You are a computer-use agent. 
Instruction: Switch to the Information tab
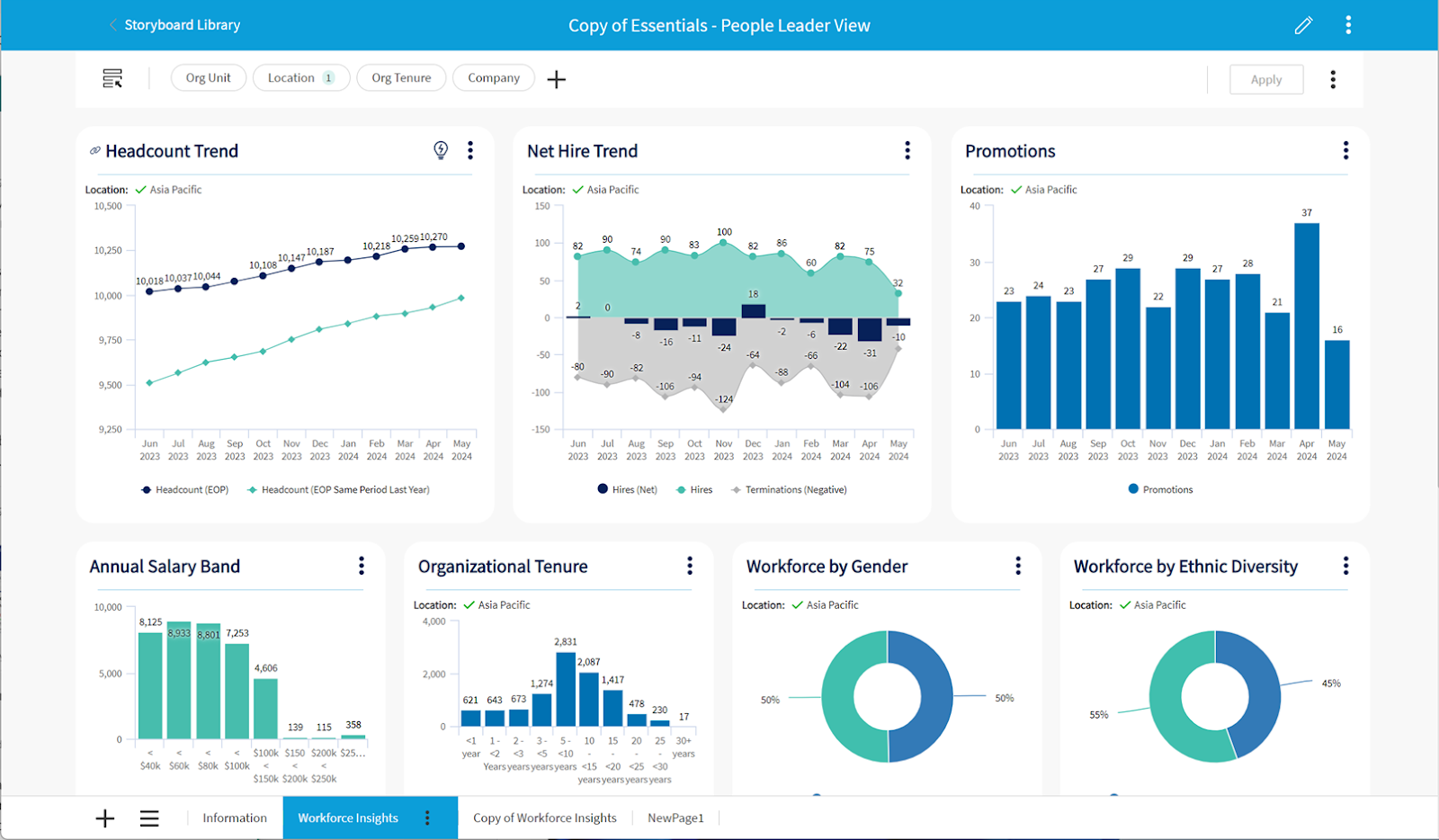235,818
